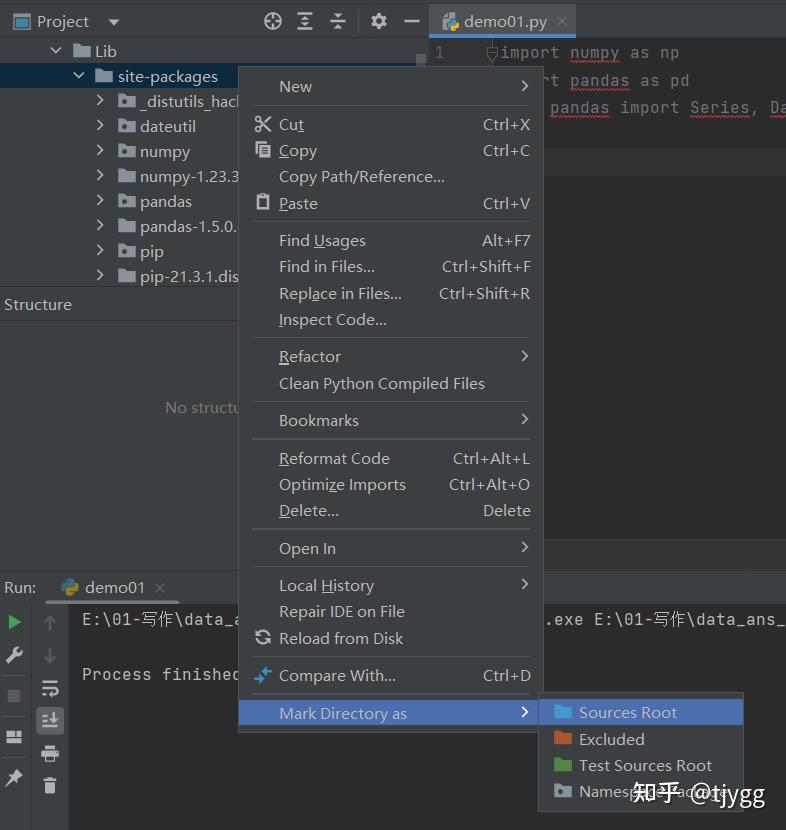Image resolution: width=786 pixels, height=830 pixels.
Task: Select site-packages folder in tree
Action: (168, 76)
